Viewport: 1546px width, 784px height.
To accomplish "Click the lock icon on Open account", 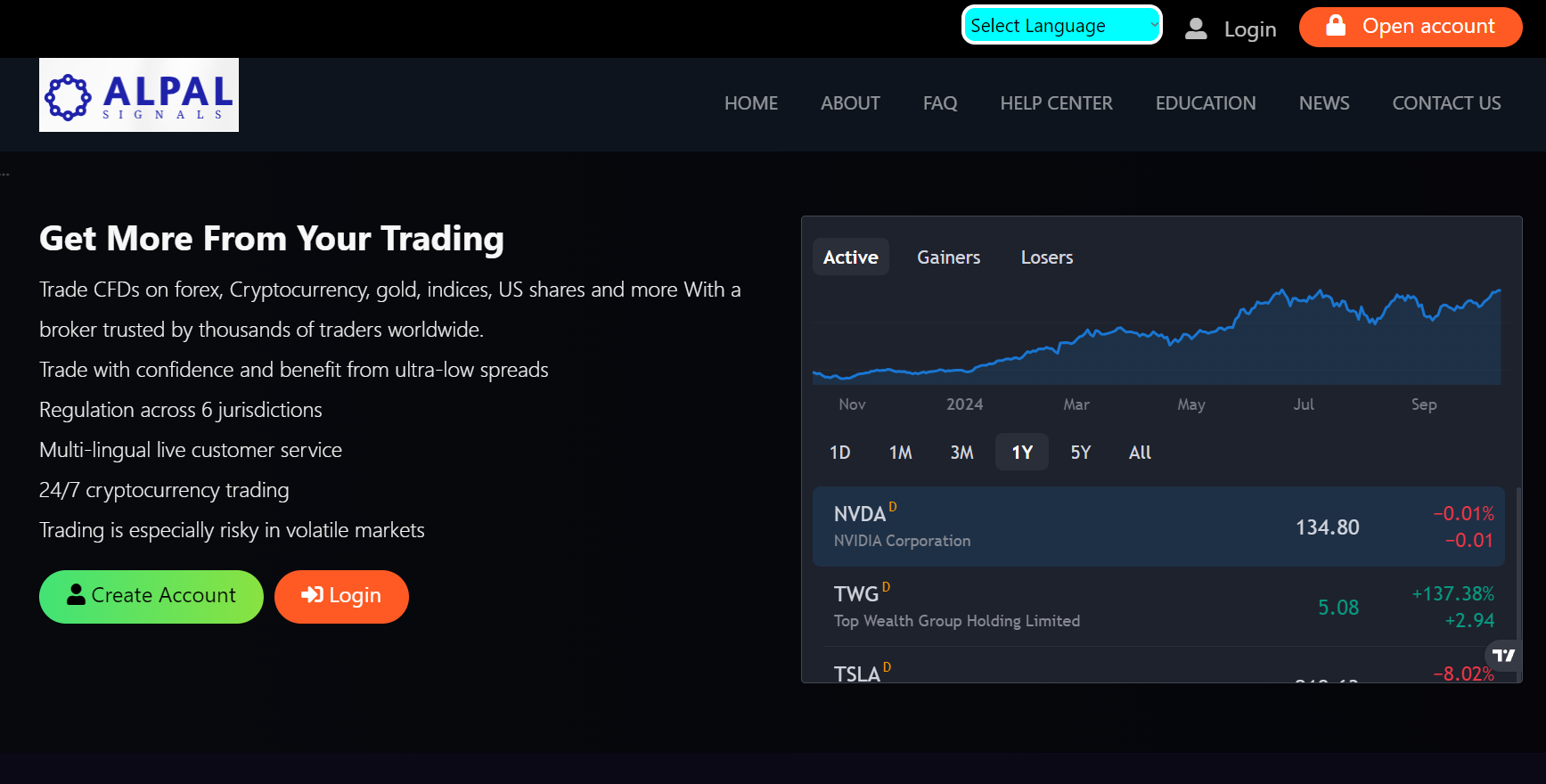I will tap(1335, 26).
